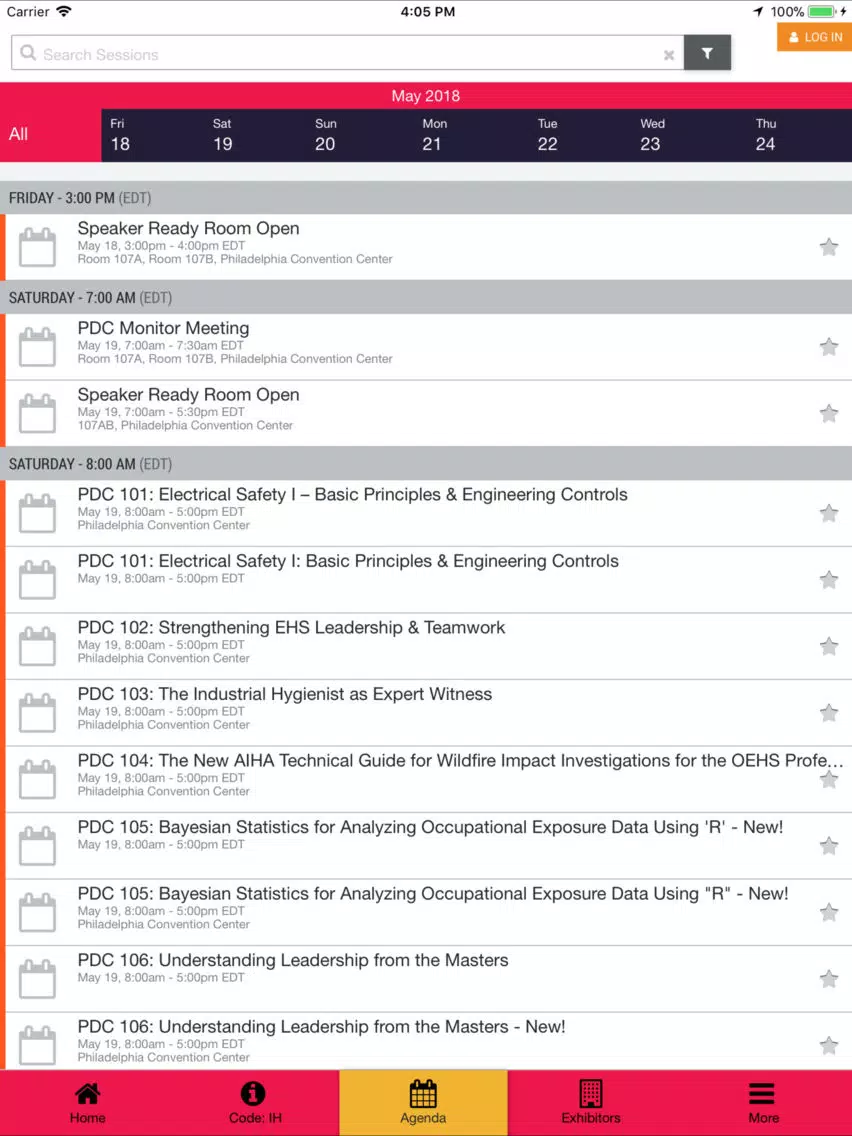Open the Agenda tab in bottom bar
Image resolution: width=852 pixels, height=1136 pixels.
pos(423,1103)
